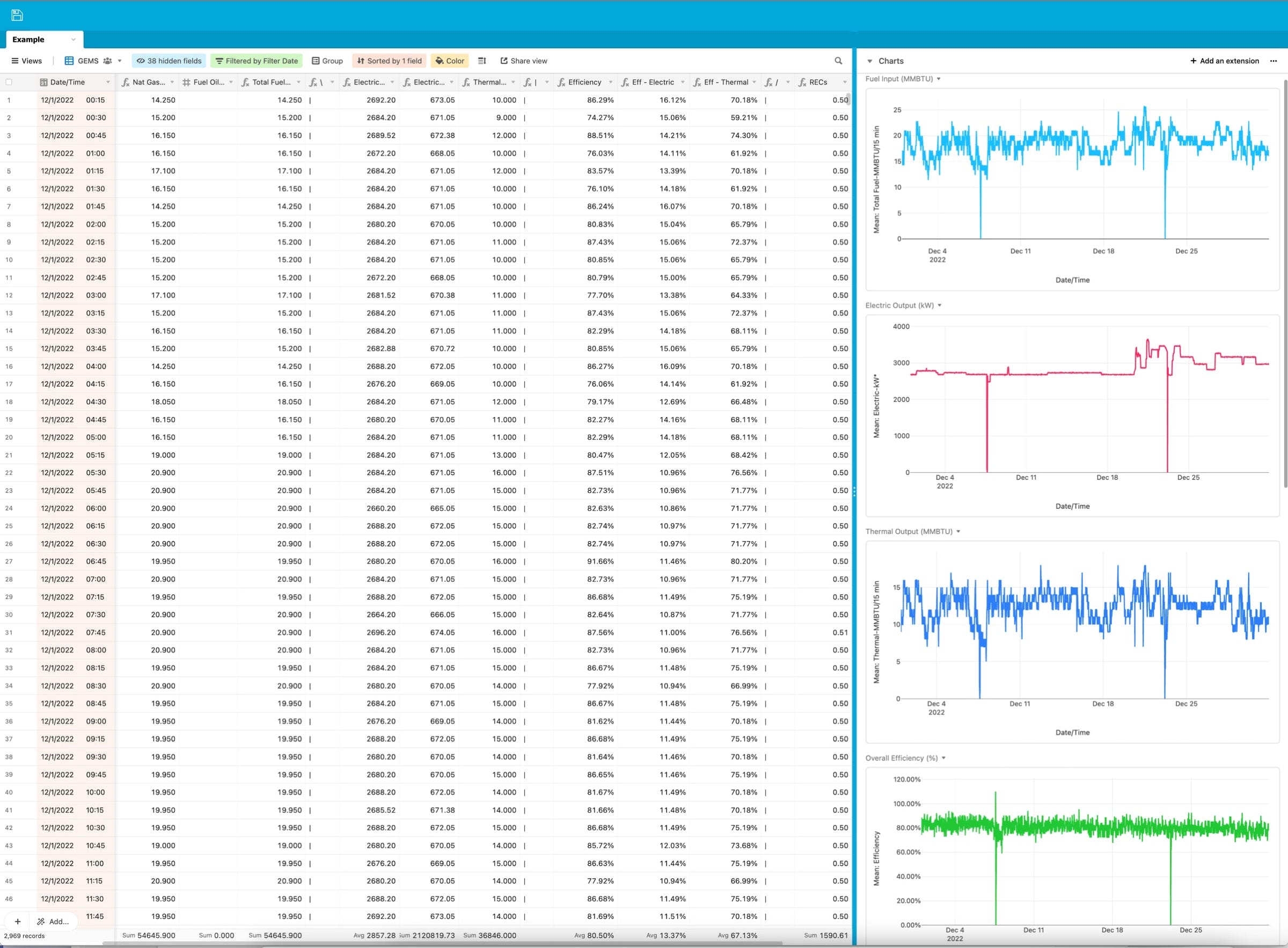Screen dimensions: 1288x948
Task: Open the Filtered by Filter Date filter
Action: [x=257, y=61]
